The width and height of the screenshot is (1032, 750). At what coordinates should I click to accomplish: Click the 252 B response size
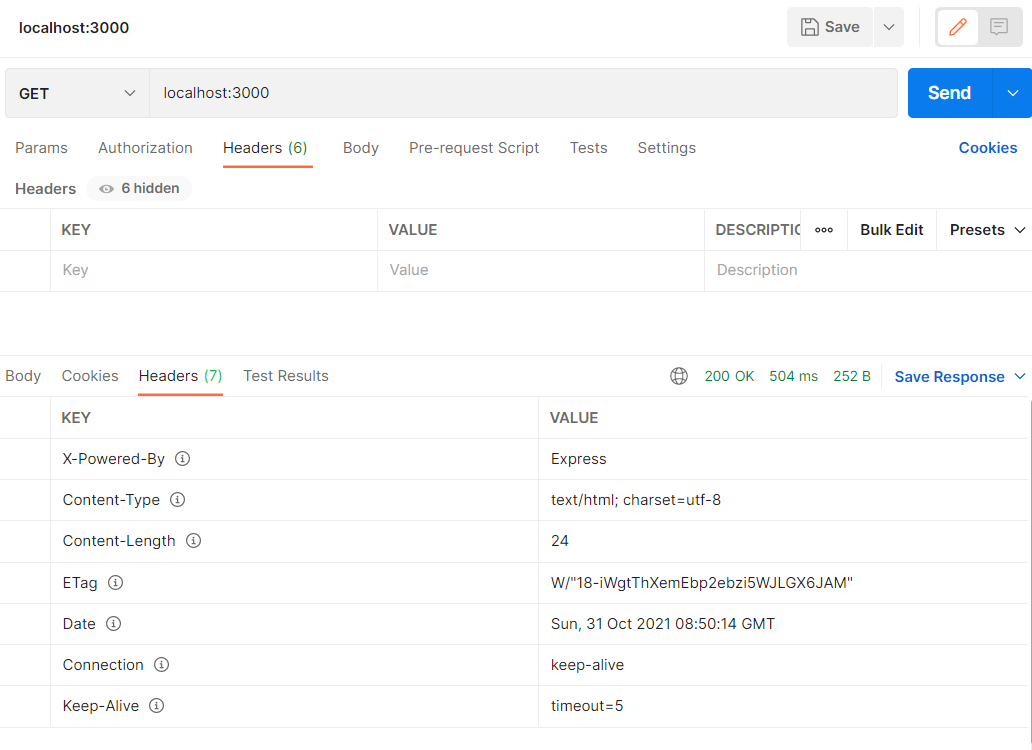coord(852,376)
